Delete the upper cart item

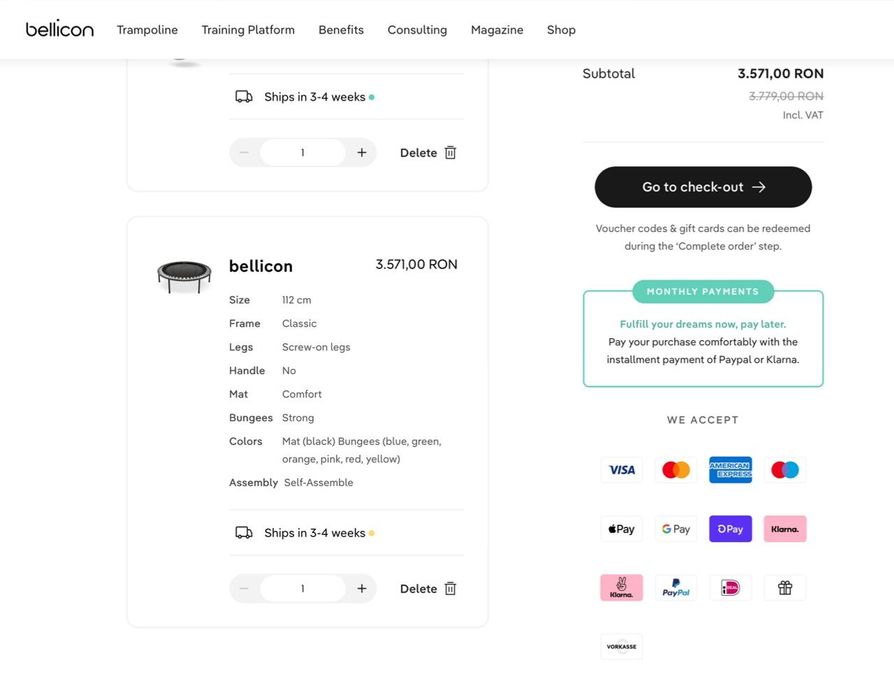click(x=428, y=153)
